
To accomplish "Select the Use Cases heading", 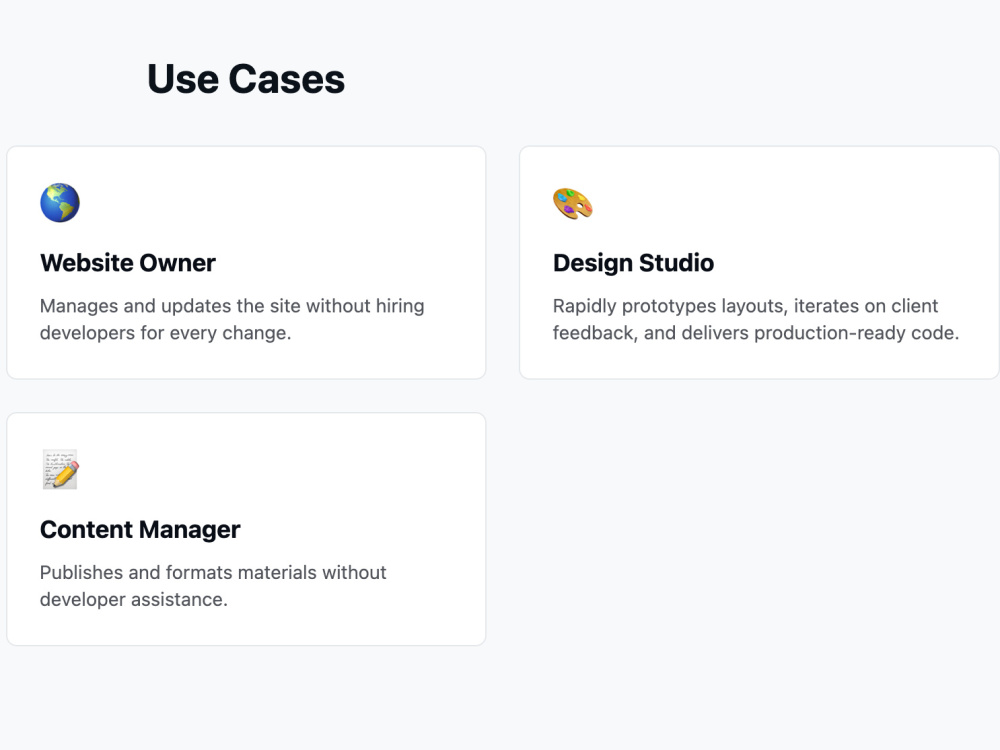I will pyautogui.click(x=246, y=79).
